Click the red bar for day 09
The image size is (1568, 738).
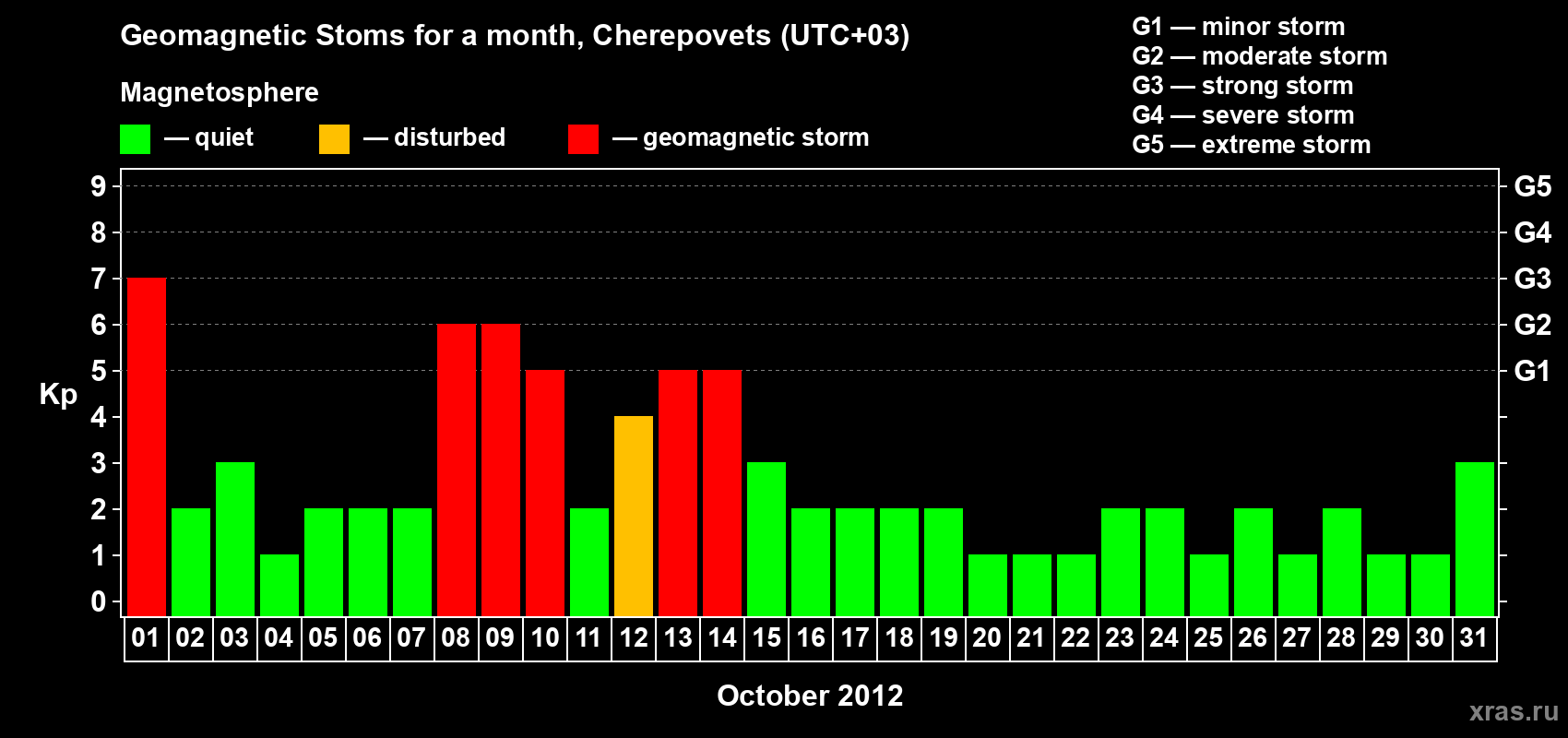point(501,470)
